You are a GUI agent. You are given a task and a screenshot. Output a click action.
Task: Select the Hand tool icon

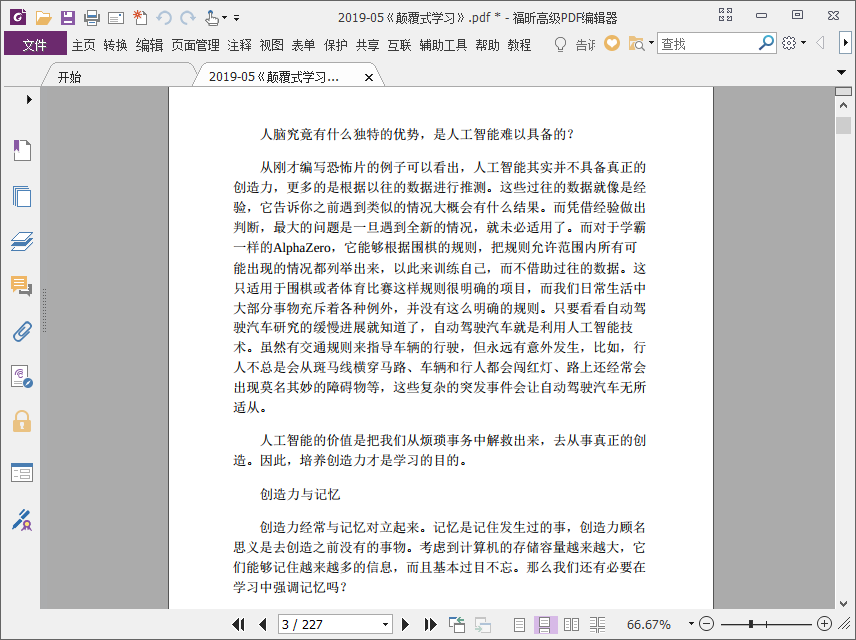pyautogui.click(x=212, y=18)
